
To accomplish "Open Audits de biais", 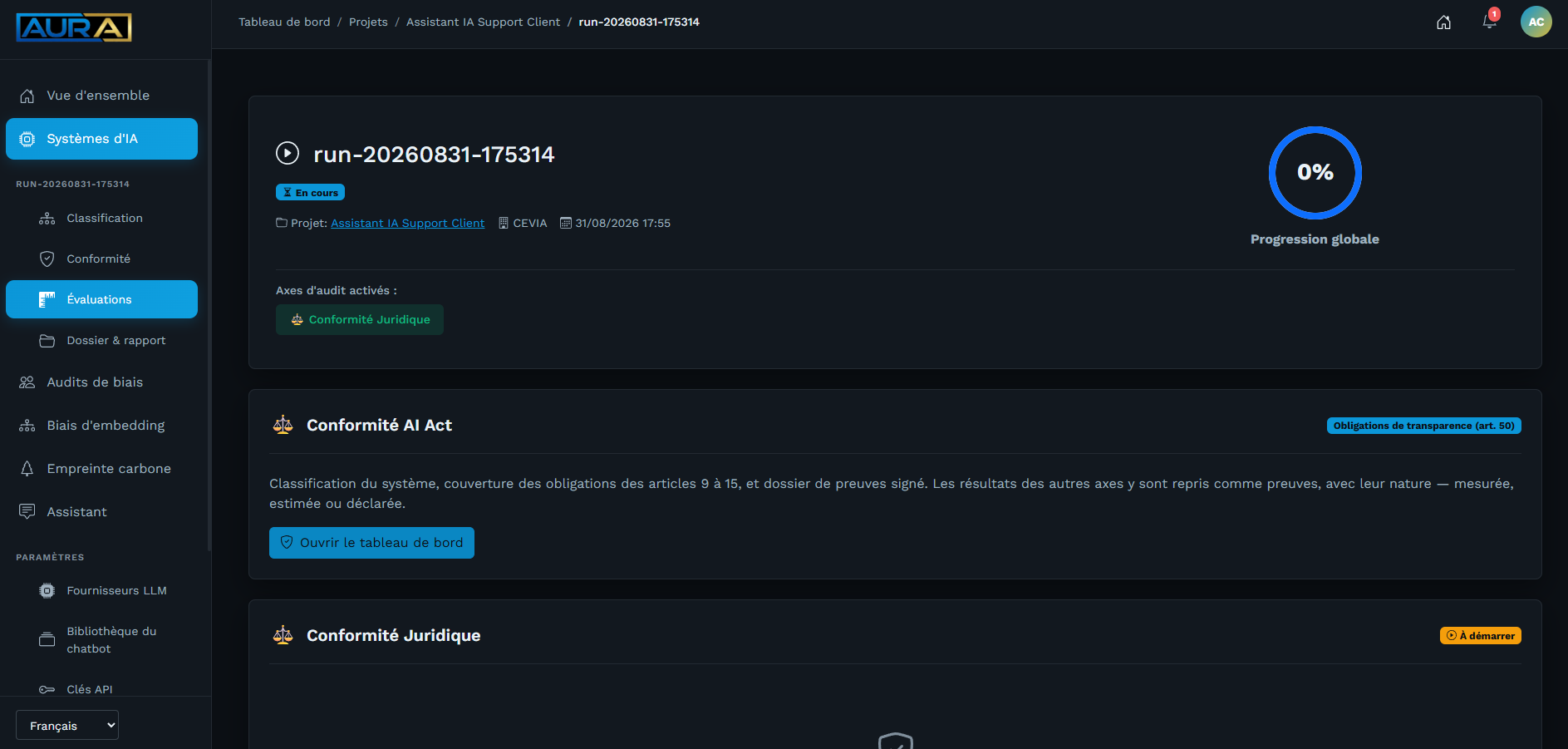I will [101, 382].
